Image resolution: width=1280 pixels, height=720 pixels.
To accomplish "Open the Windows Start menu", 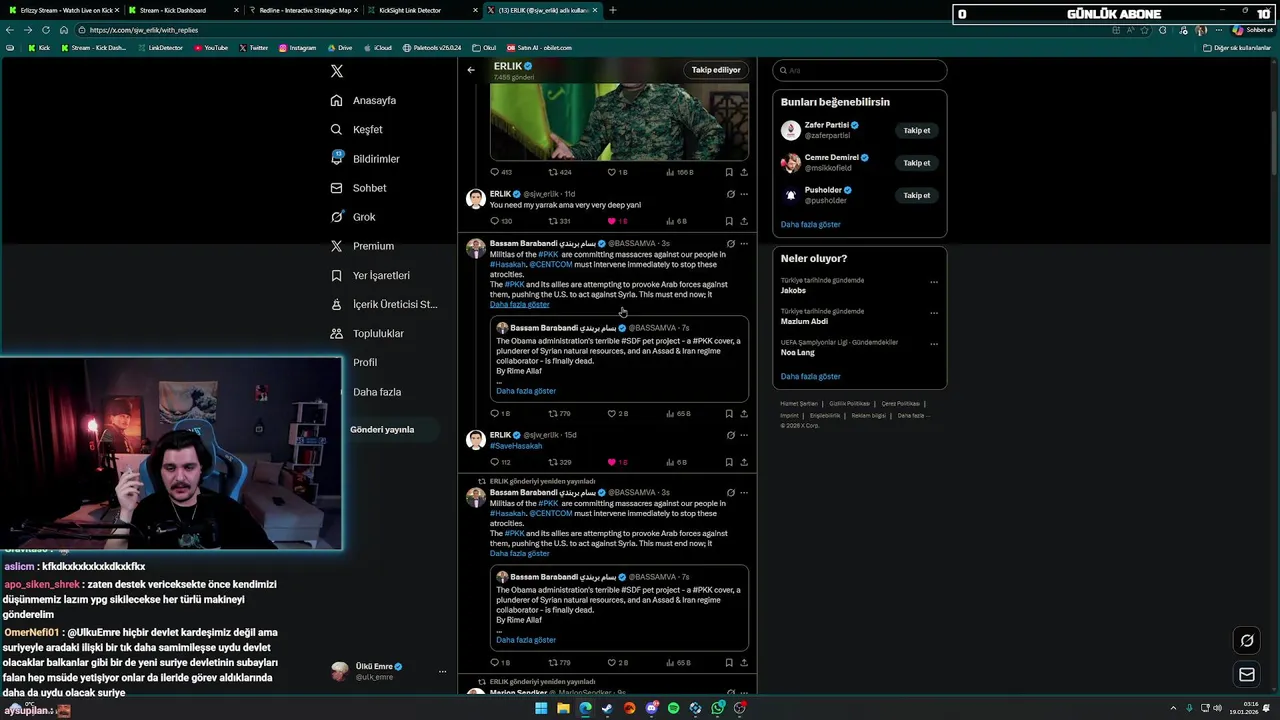I will click(x=541, y=708).
